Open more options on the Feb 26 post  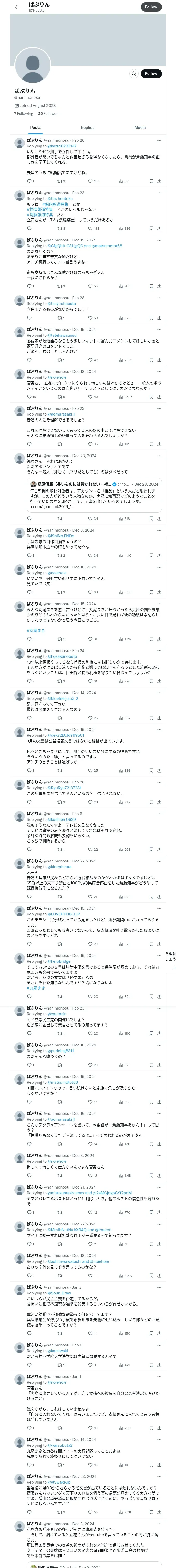click(159, 141)
